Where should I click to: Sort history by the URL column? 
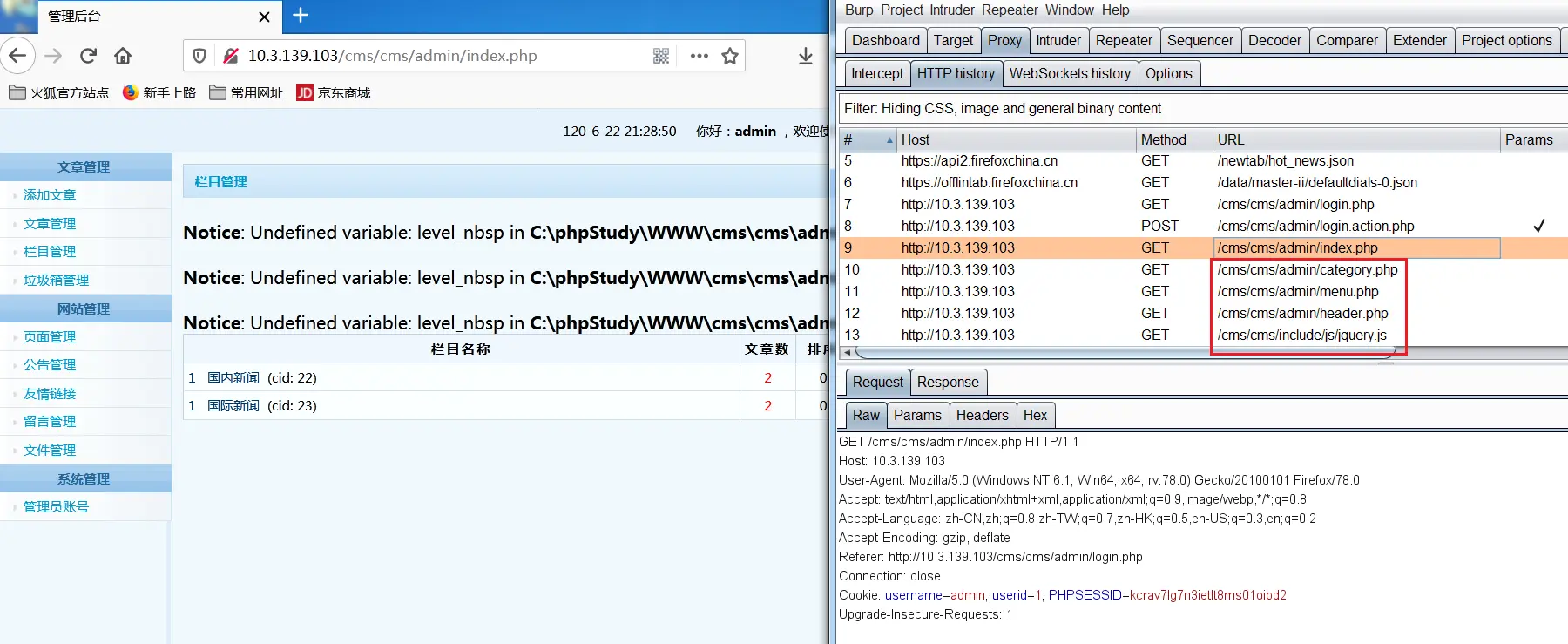tap(1356, 139)
